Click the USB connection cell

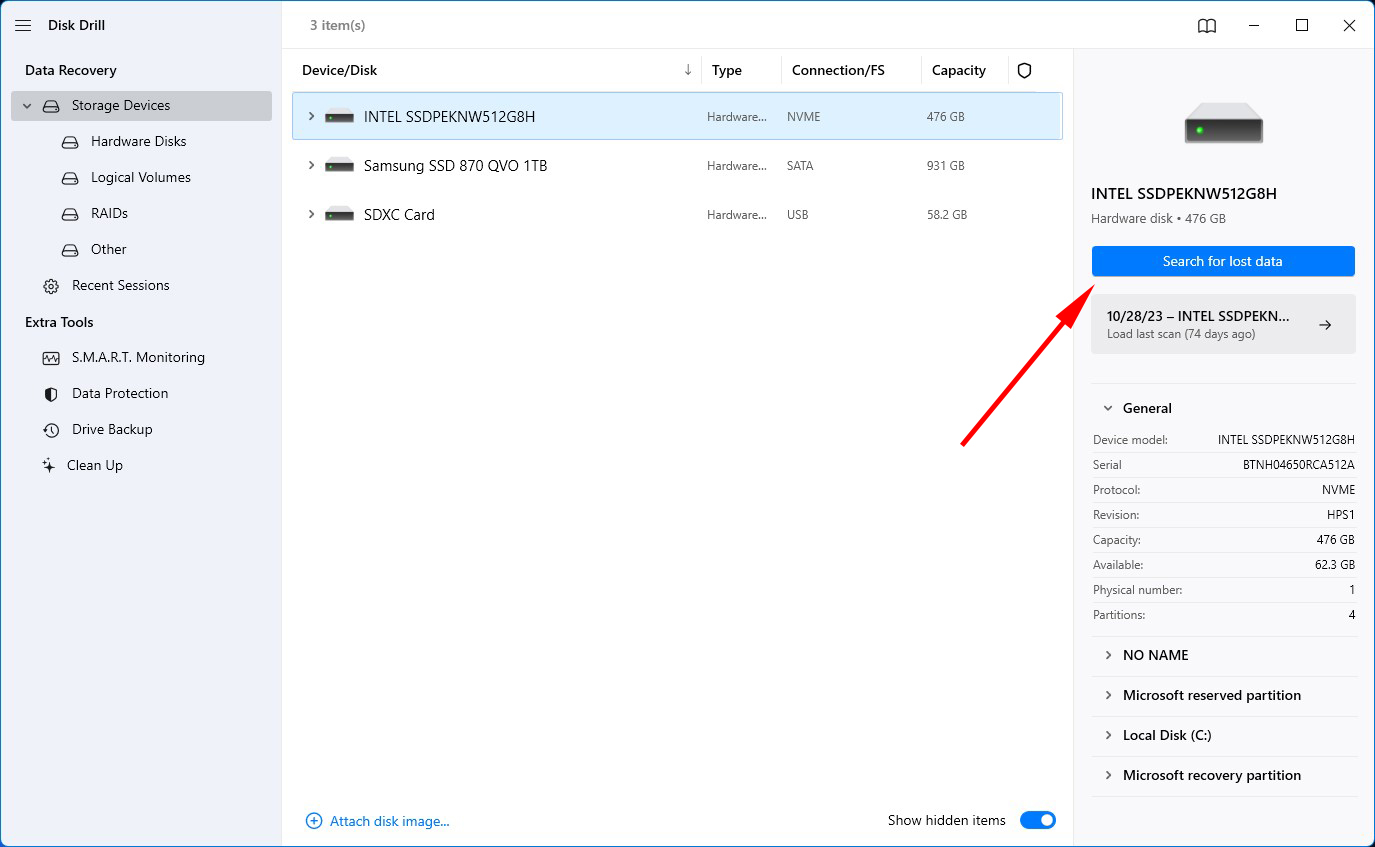pos(798,215)
